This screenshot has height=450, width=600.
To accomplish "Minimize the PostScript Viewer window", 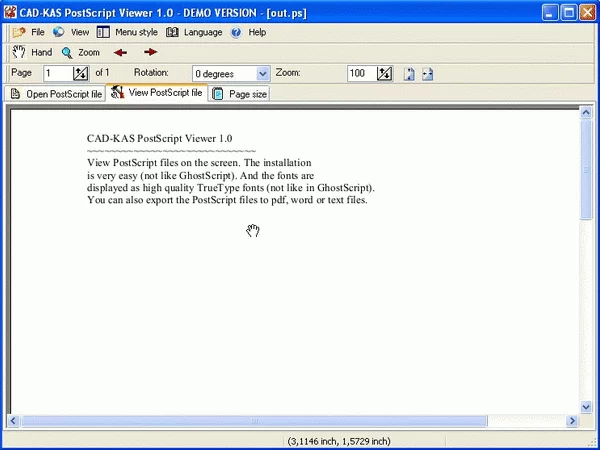I will tap(549, 13).
